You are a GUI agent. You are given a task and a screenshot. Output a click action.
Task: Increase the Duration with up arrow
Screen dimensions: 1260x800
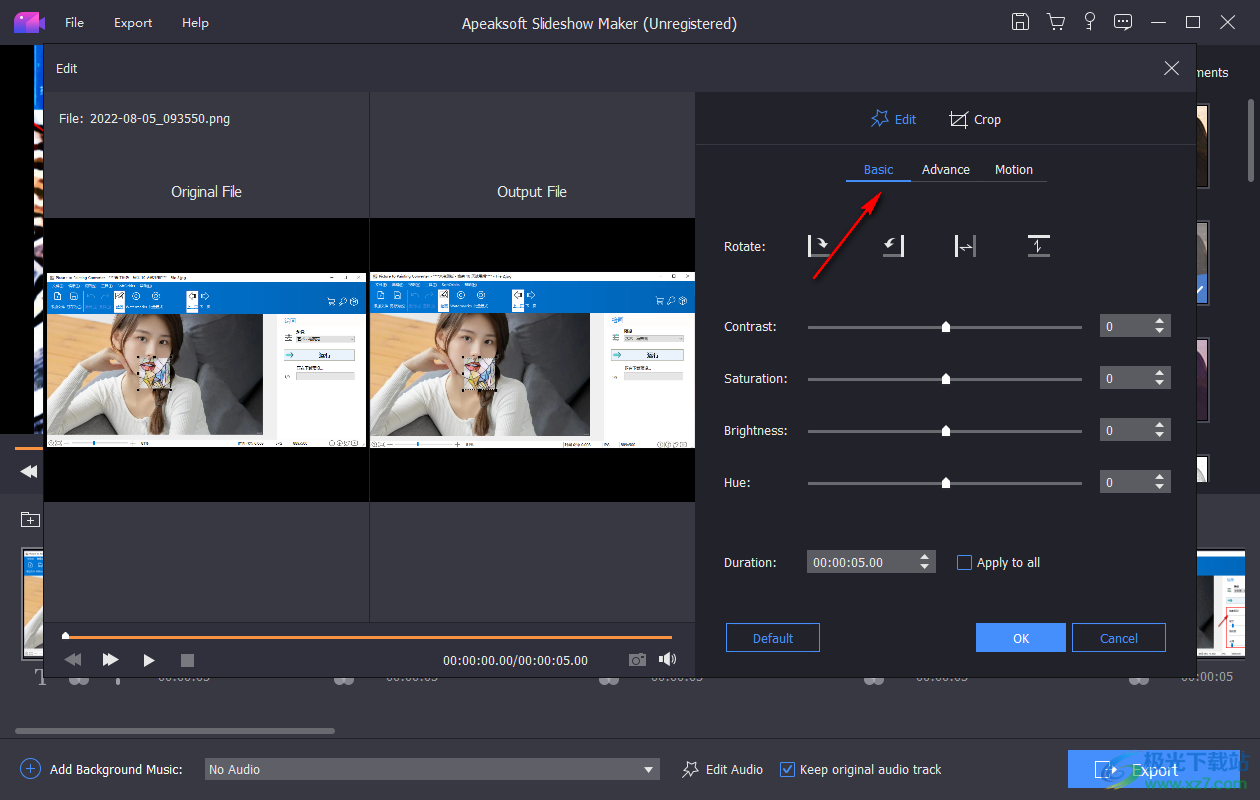coord(925,557)
